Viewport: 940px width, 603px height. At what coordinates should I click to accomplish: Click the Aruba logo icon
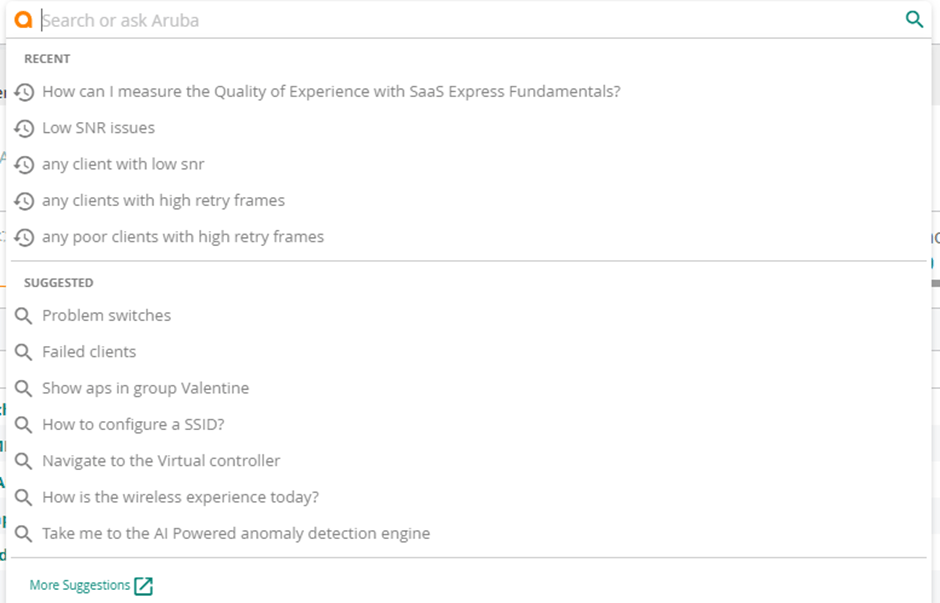tap(23, 20)
